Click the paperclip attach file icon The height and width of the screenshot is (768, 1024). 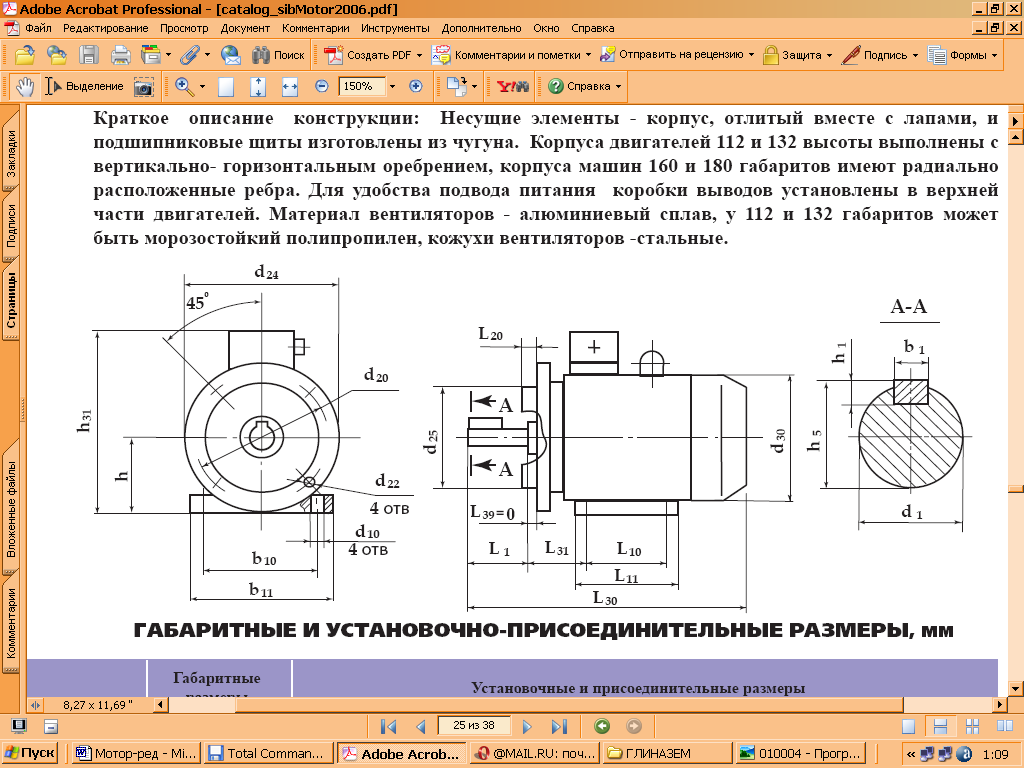click(x=189, y=55)
